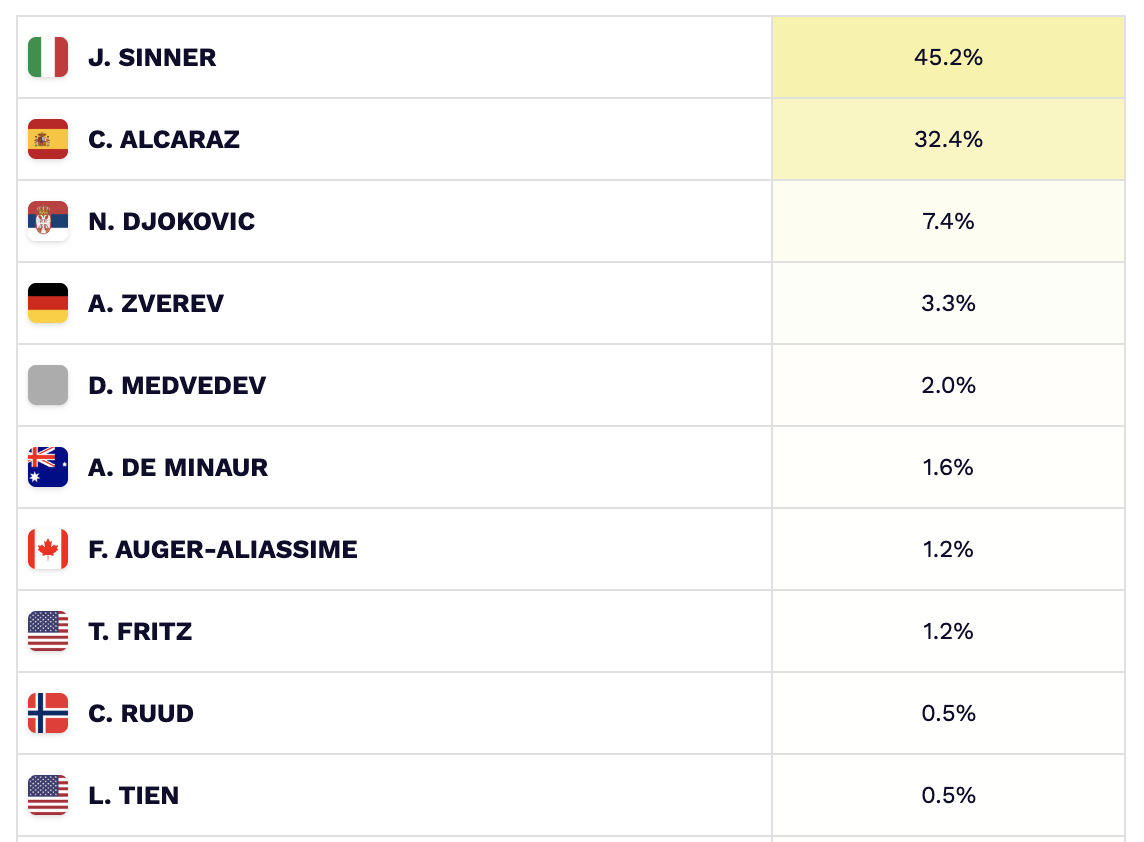Click the German flag beside A. Zverev

[x=48, y=303]
